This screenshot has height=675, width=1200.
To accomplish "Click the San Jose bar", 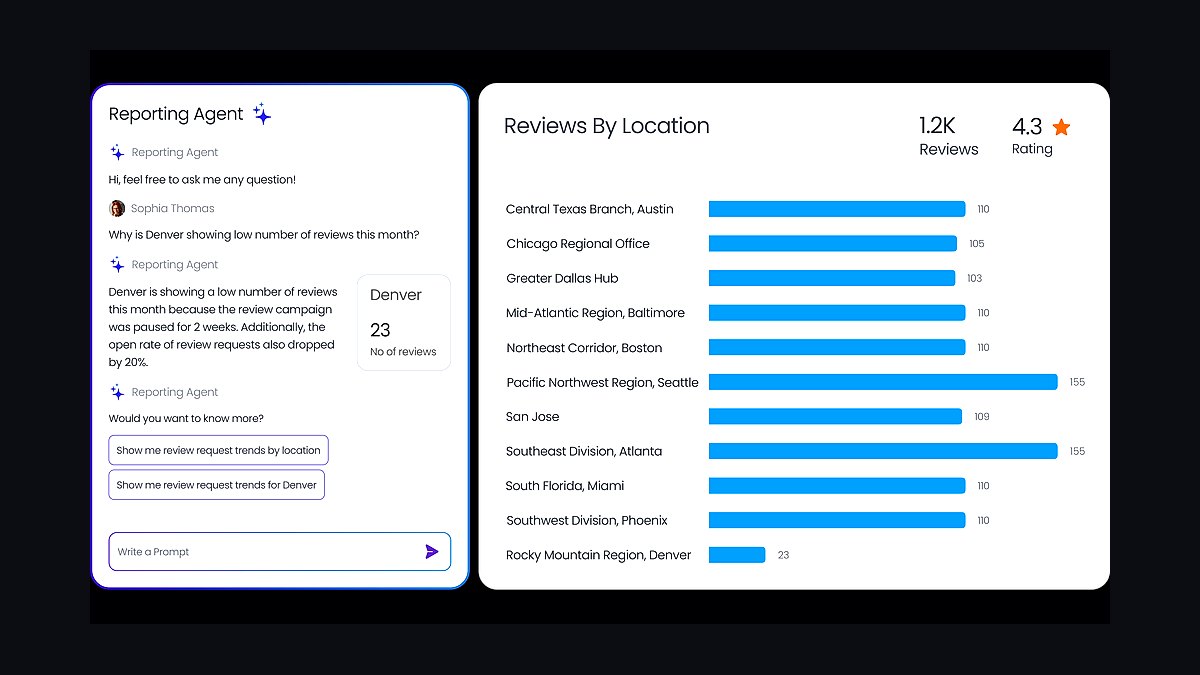I will tap(835, 416).
